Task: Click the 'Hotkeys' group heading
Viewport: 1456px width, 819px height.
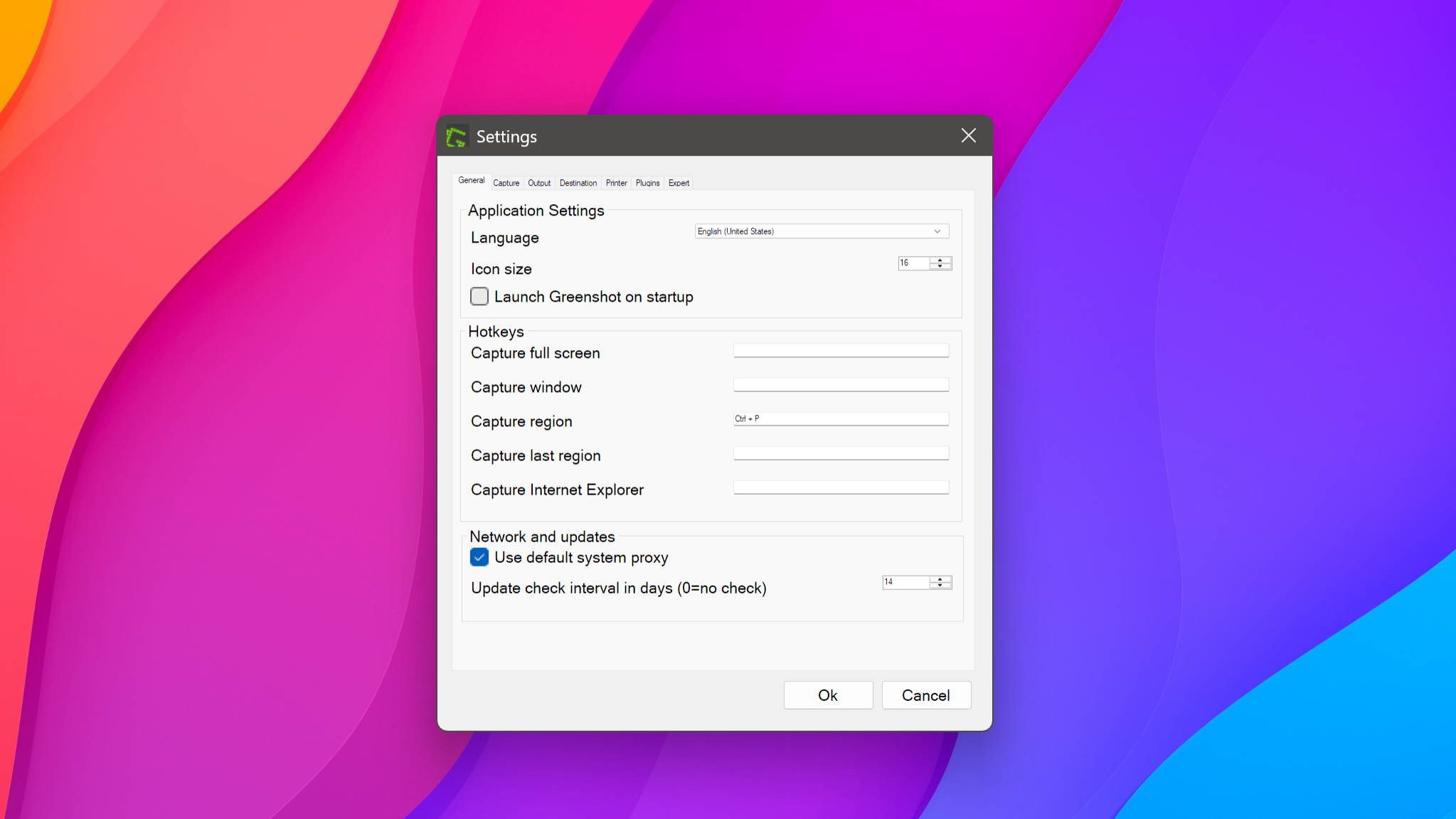Action: point(496,332)
